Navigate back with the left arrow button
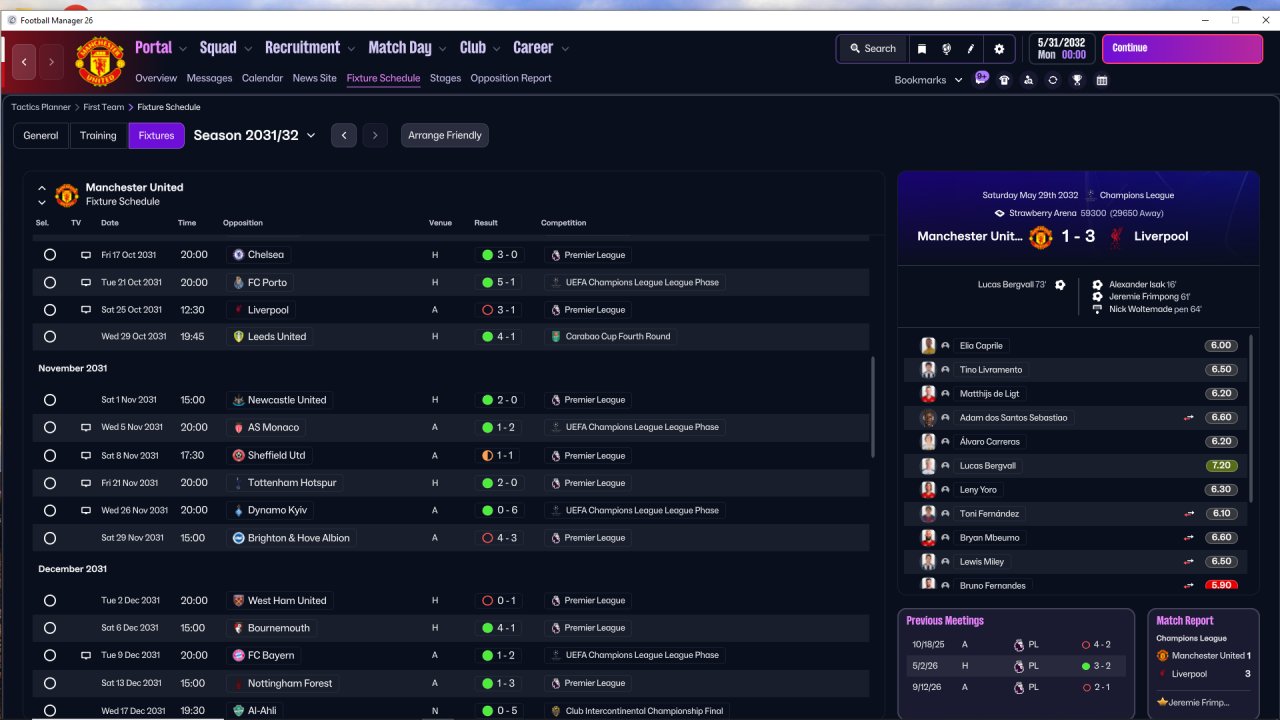The height and width of the screenshot is (720, 1280). pos(24,61)
